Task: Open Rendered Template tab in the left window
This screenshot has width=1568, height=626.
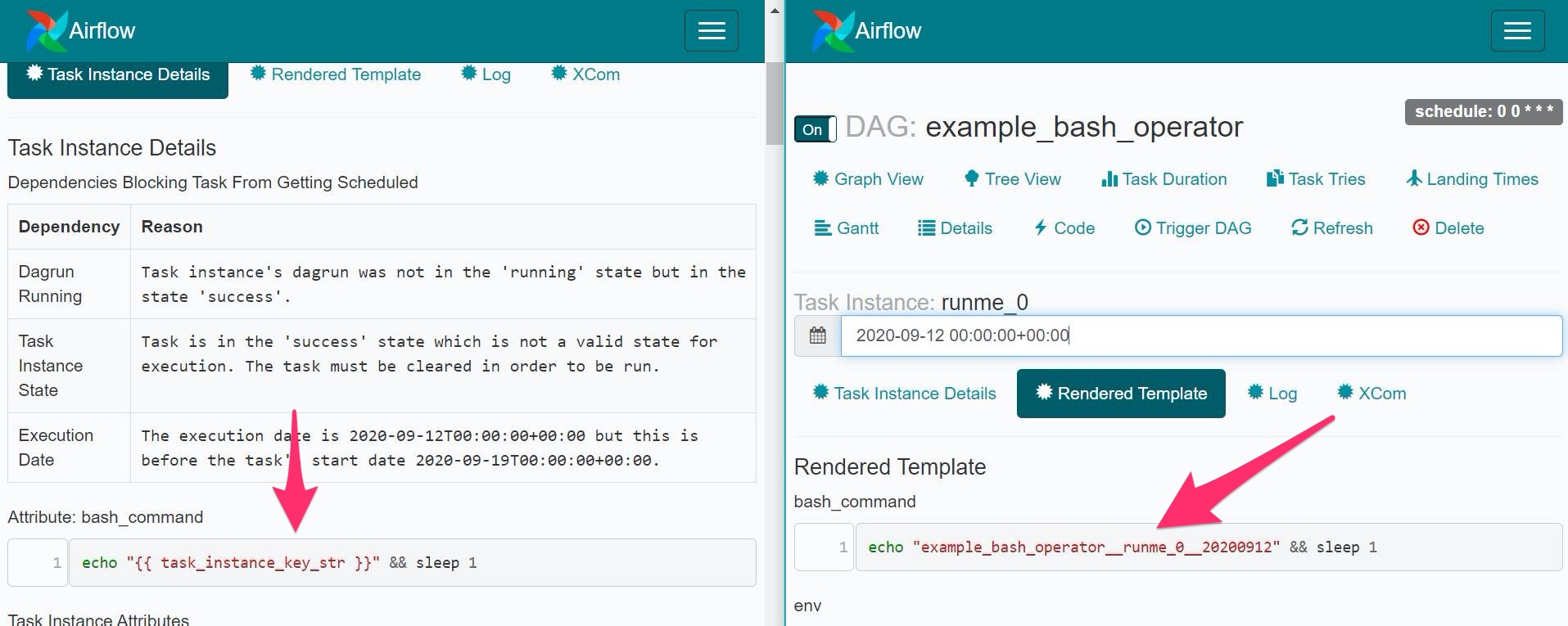Action: (x=336, y=74)
